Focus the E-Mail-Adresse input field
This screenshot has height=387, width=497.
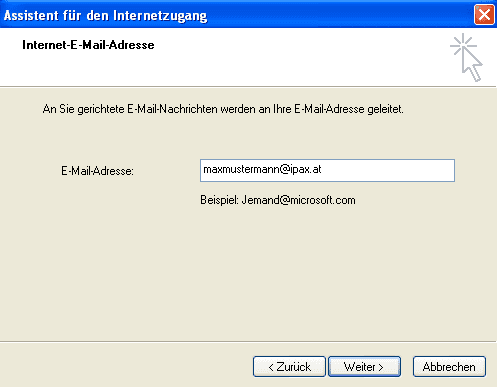pos(327,170)
